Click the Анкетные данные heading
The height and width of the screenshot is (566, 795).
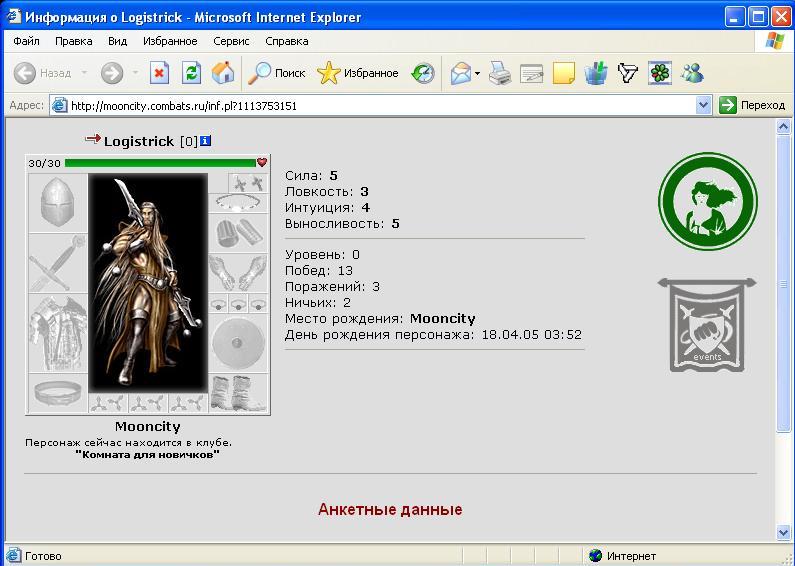[390, 509]
